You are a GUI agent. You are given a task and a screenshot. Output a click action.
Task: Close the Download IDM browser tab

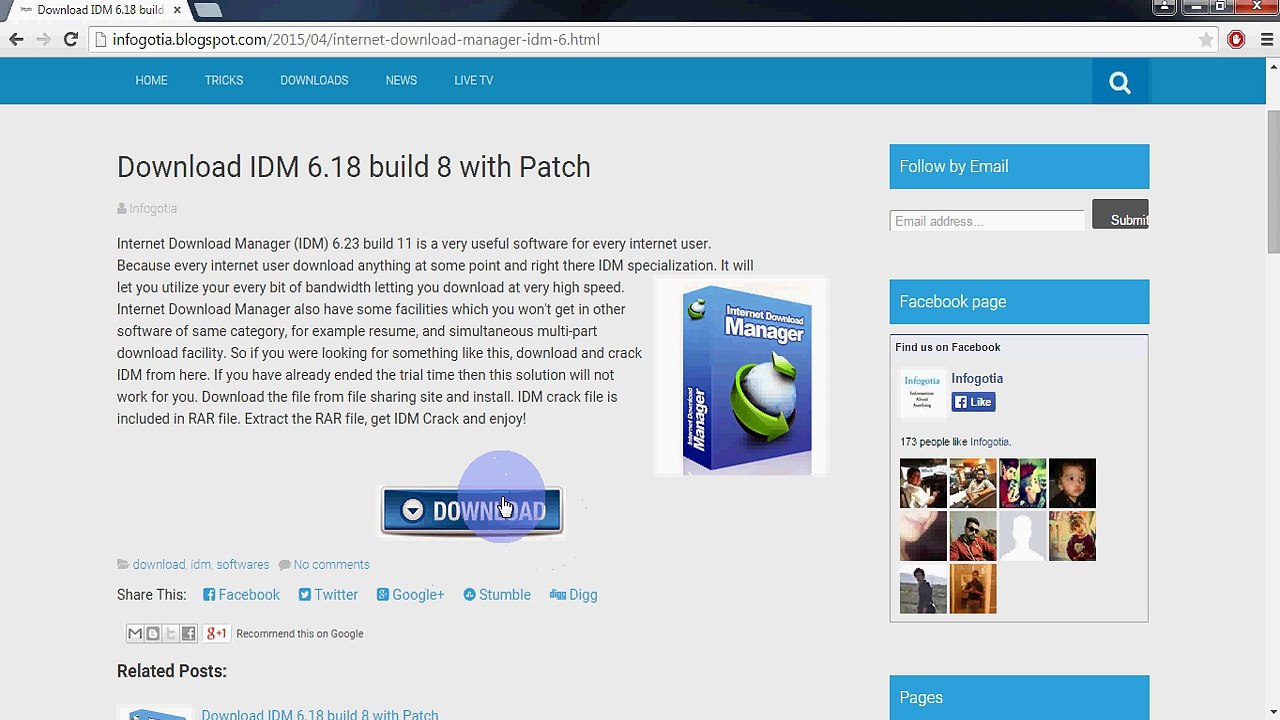coord(177,10)
